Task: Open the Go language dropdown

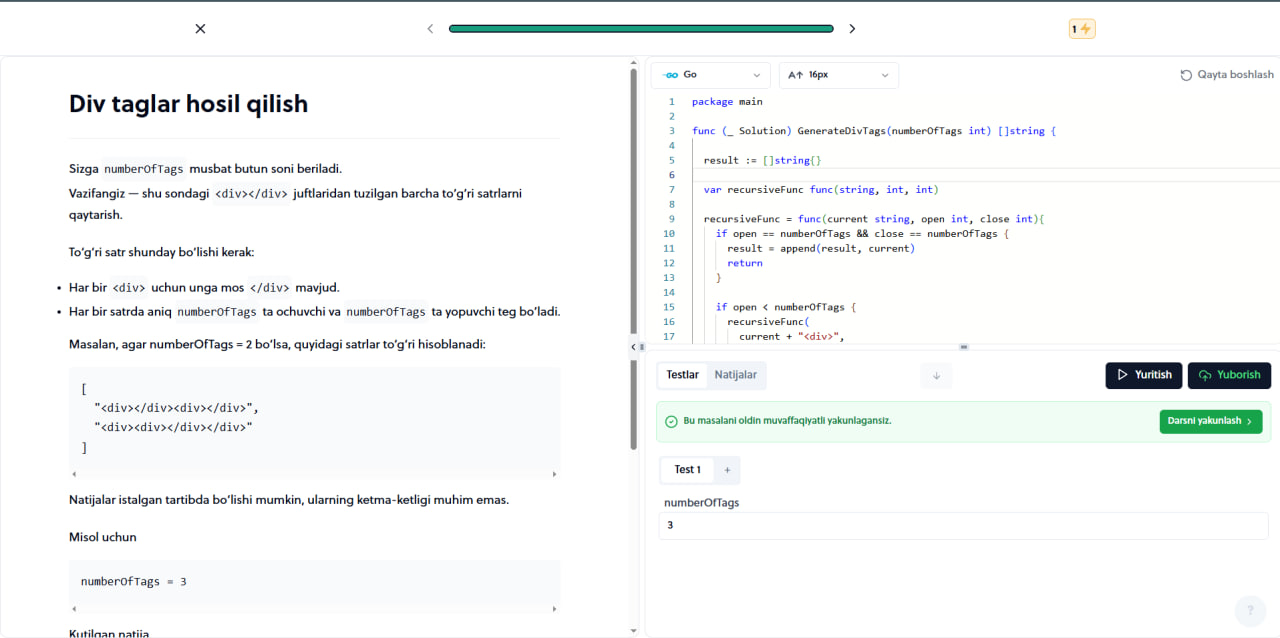Action: (711, 75)
